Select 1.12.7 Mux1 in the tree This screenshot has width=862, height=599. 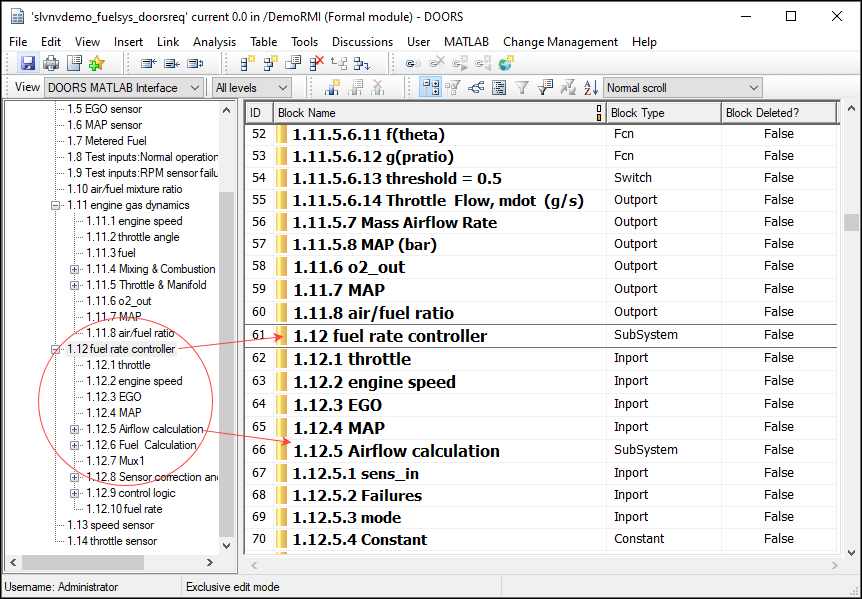click(x=115, y=461)
